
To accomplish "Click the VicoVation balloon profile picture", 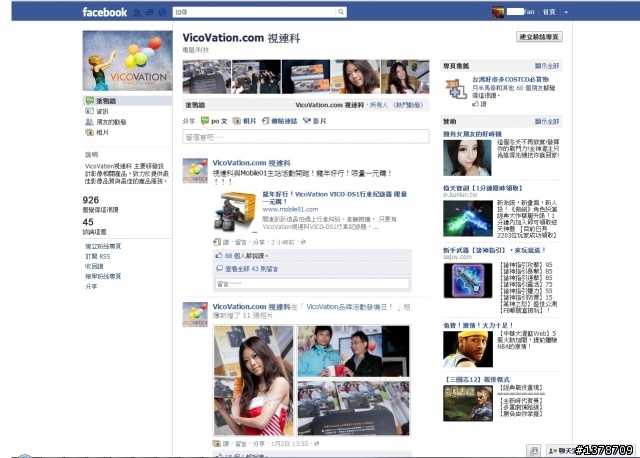I will click(x=127, y=60).
